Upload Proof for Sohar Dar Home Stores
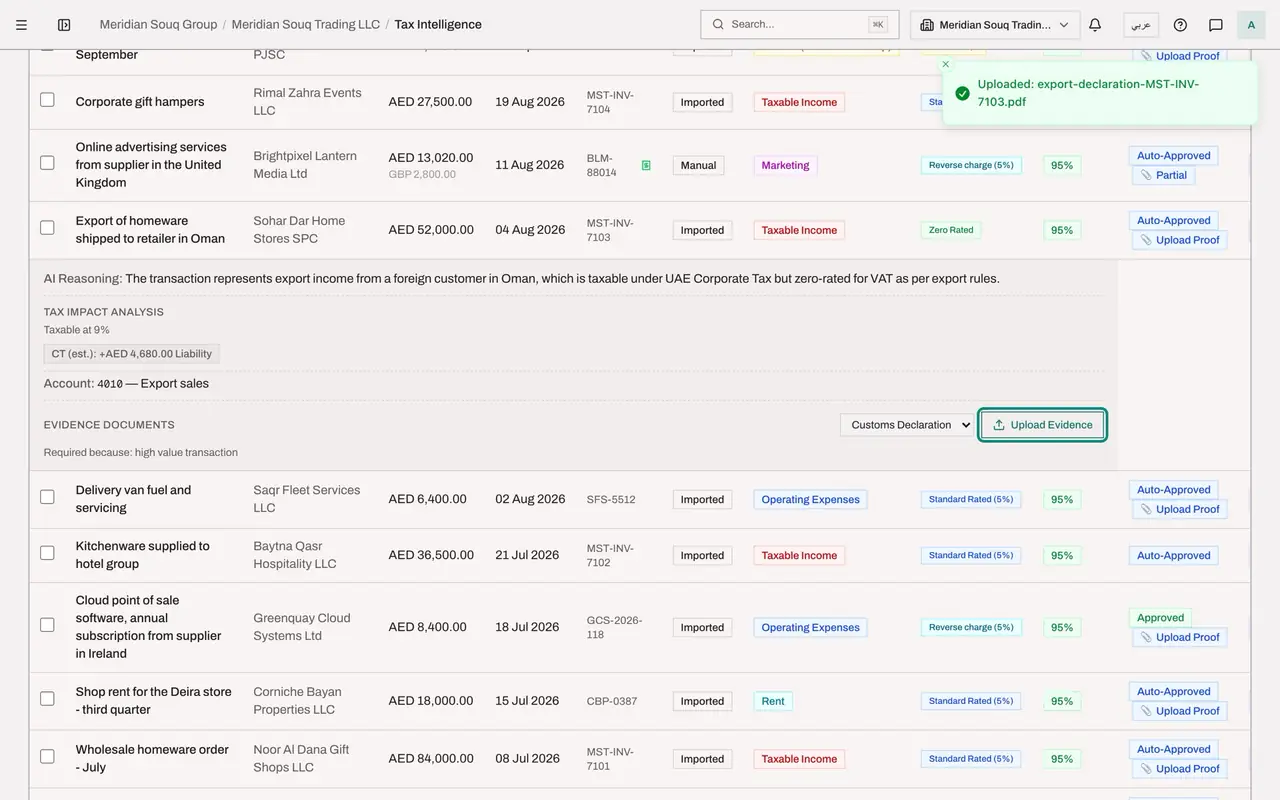The width and height of the screenshot is (1280, 800). point(1180,240)
